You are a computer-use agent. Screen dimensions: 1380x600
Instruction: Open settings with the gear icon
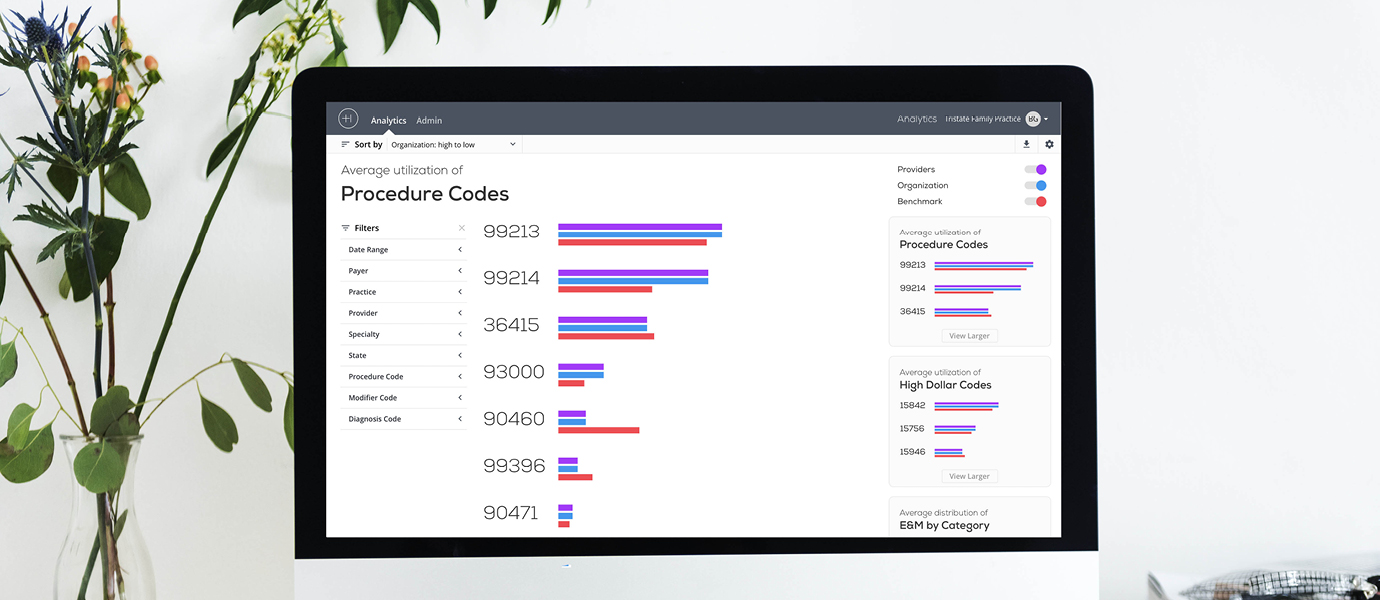click(x=1049, y=145)
